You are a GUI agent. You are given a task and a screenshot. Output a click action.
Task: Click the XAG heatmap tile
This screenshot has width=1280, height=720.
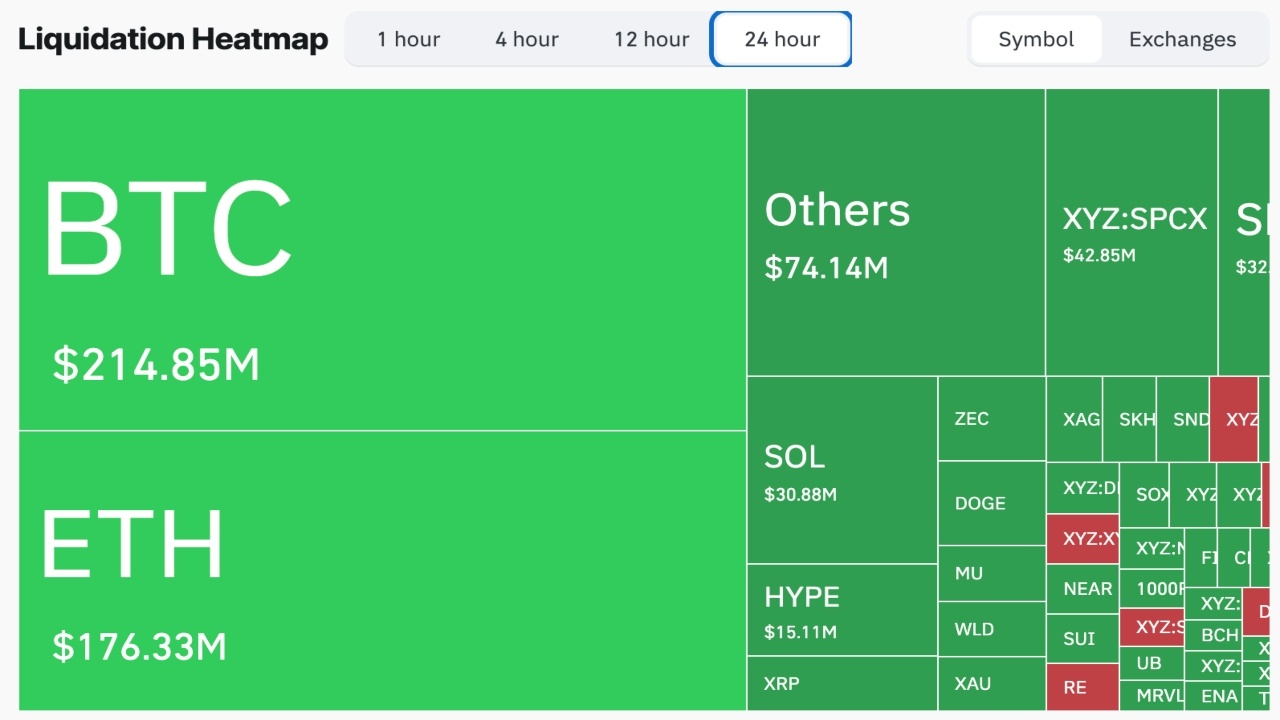pos(1075,419)
